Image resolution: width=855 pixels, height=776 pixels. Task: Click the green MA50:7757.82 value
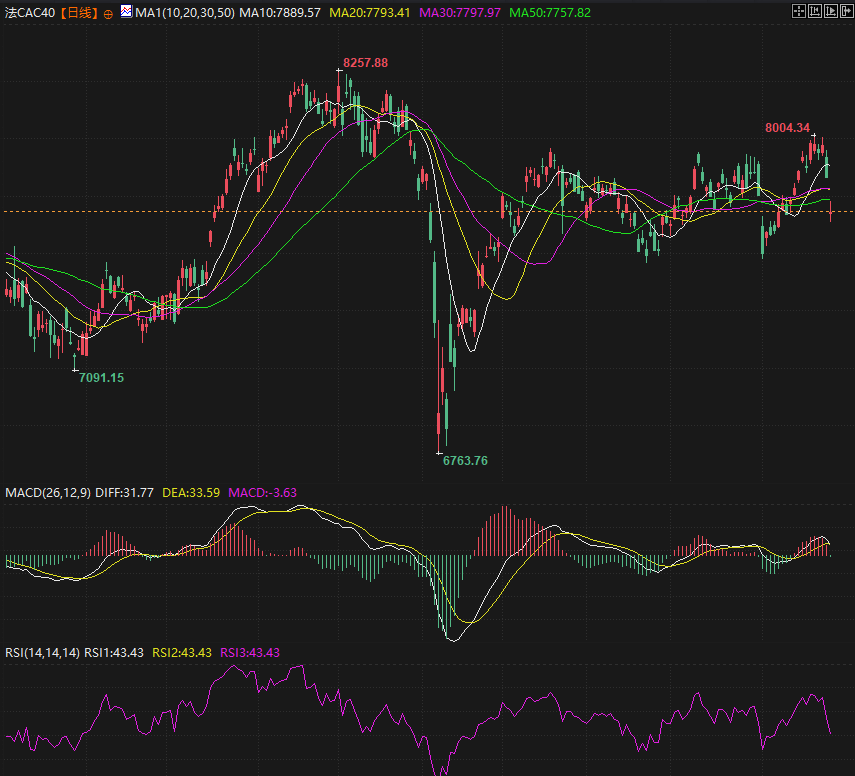pos(550,13)
